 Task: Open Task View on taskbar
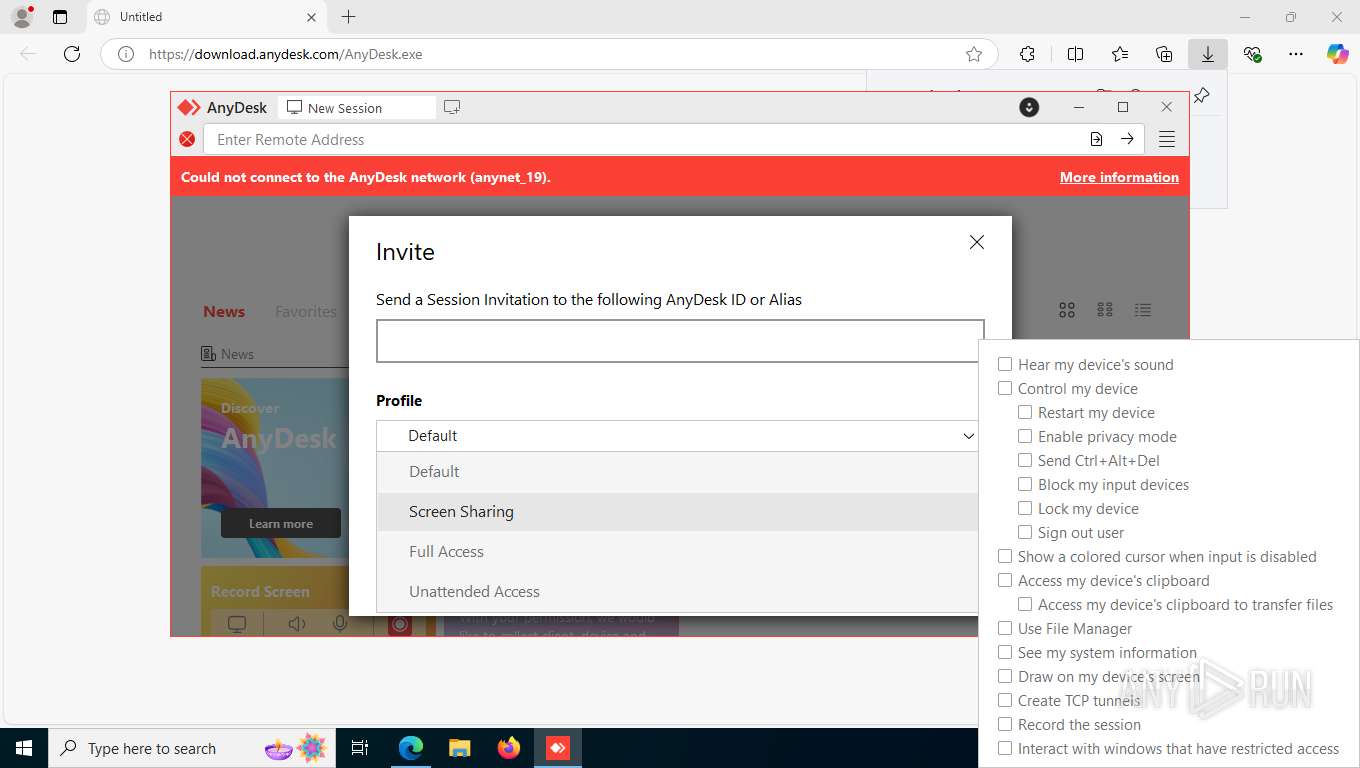360,748
